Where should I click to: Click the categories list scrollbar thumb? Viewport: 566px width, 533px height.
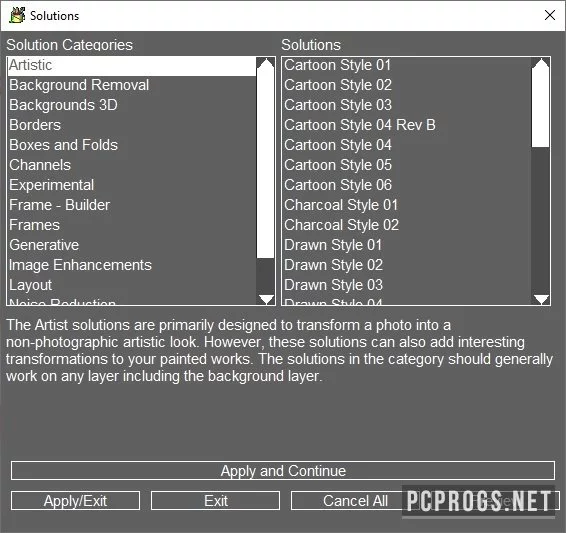[x=265, y=163]
